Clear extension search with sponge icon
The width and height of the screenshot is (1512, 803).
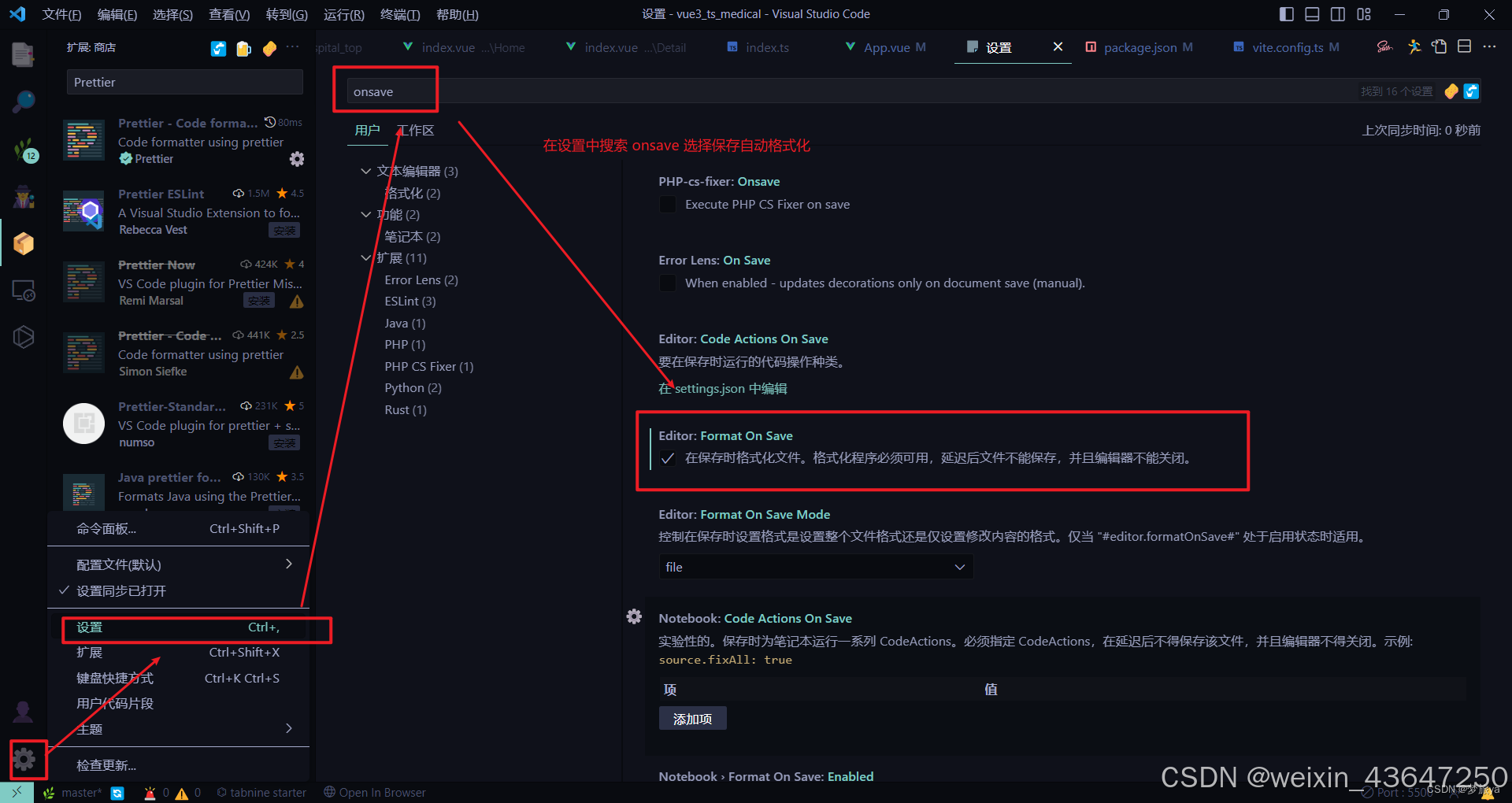coord(269,49)
